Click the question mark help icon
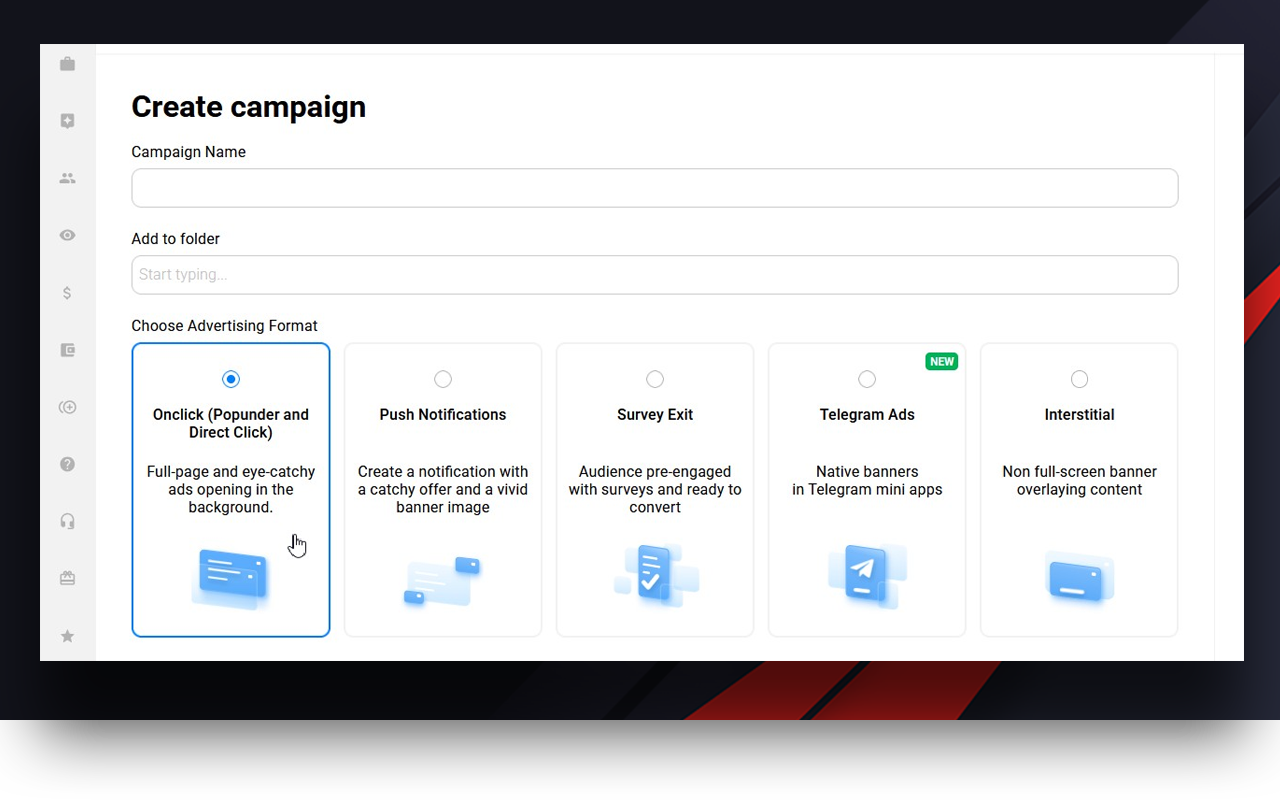 67,464
